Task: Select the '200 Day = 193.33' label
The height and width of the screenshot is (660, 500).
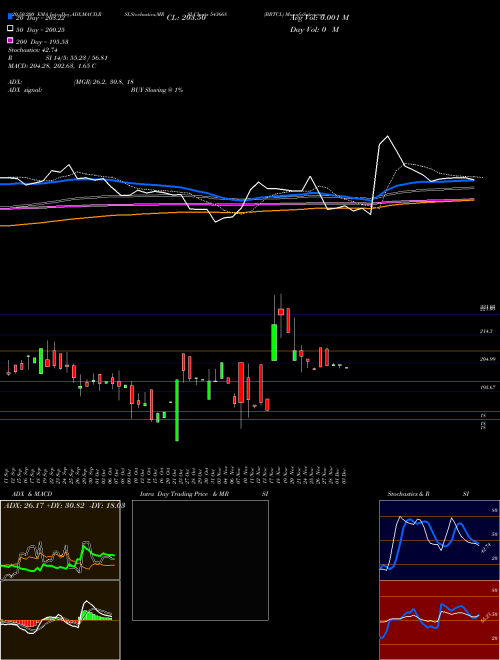Action: (42, 42)
